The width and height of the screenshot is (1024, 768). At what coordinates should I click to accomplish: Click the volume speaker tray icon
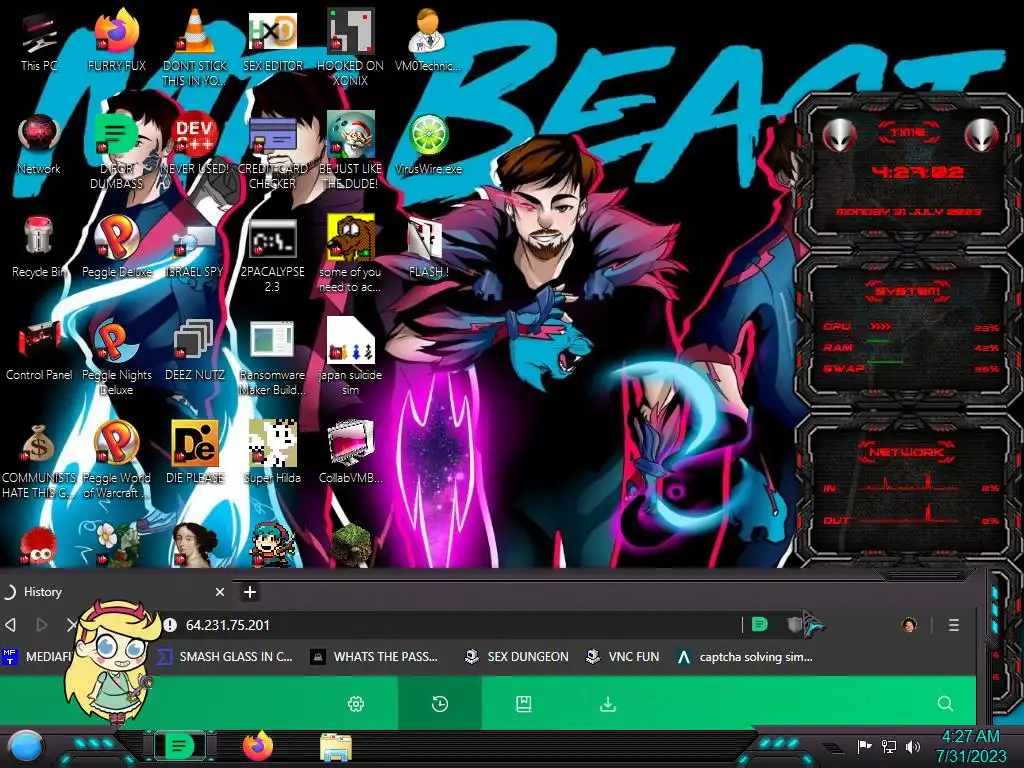point(912,746)
